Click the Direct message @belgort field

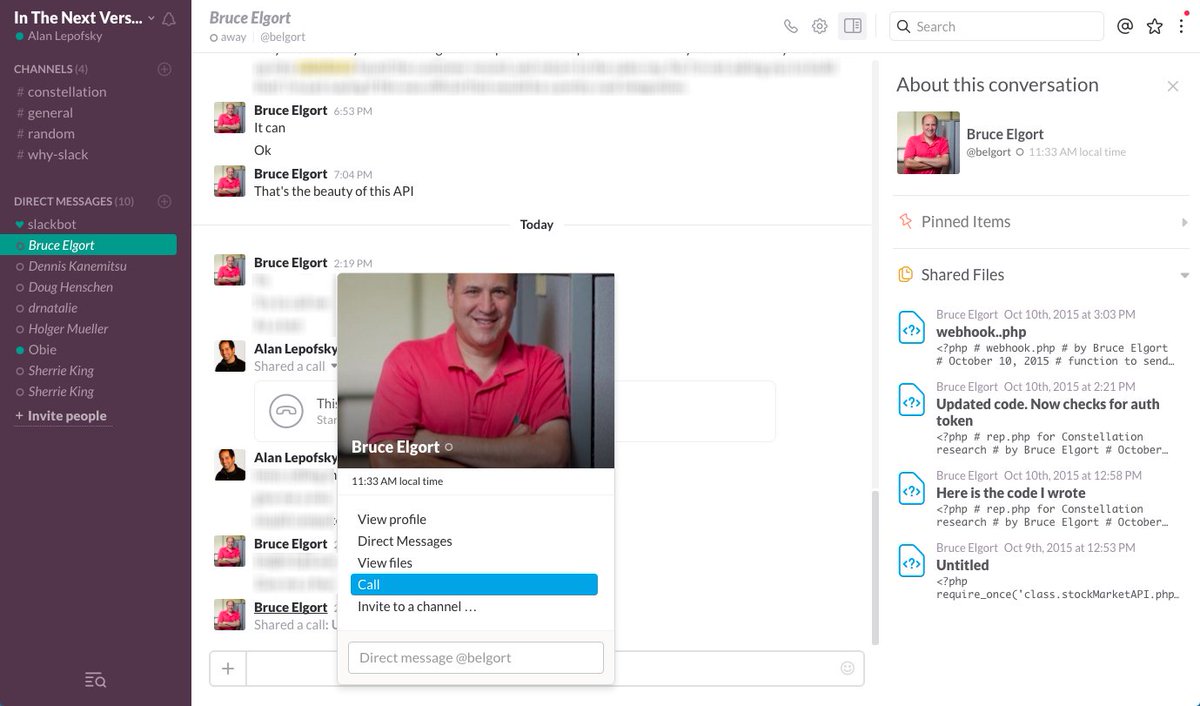click(476, 657)
